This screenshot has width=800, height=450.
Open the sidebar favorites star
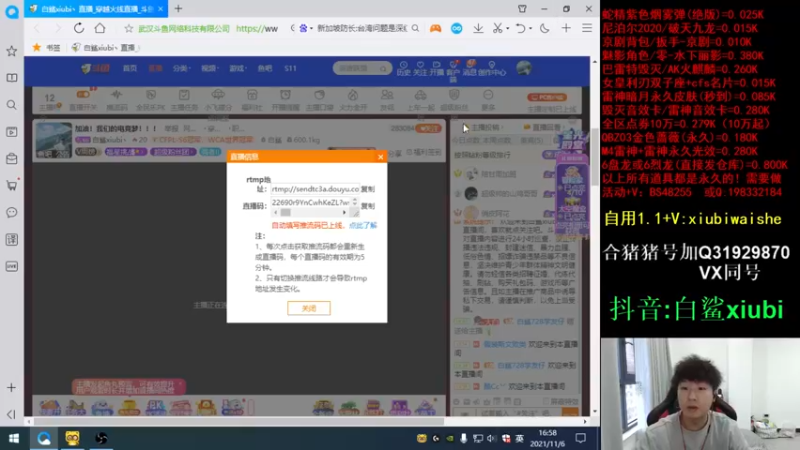point(12,51)
